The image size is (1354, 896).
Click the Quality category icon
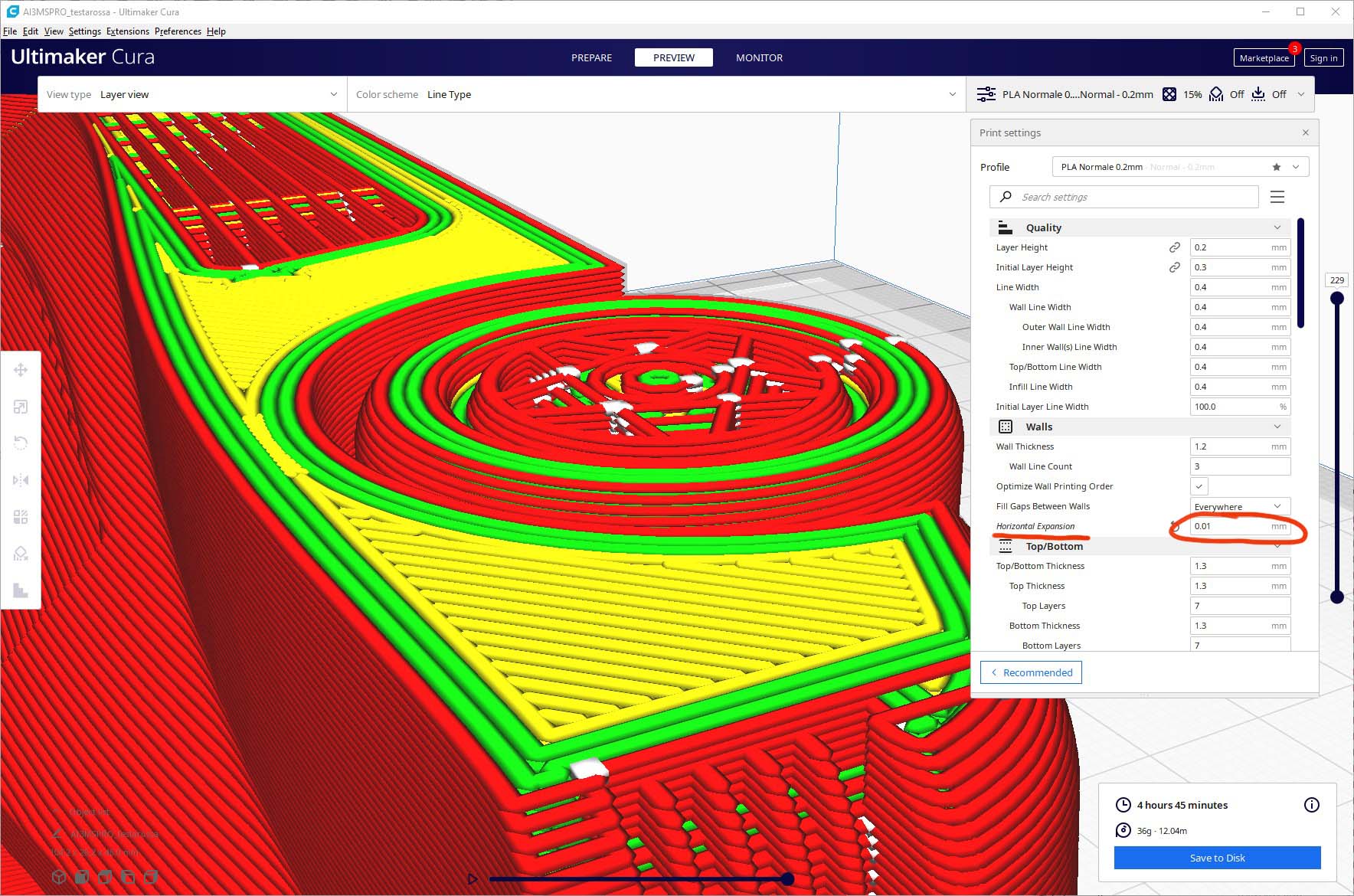point(1006,227)
